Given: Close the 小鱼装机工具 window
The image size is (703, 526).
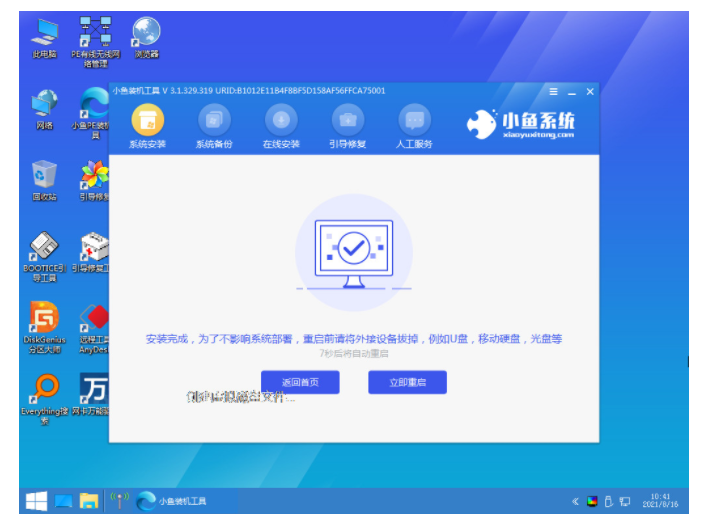Looking at the screenshot, I should click(x=590, y=91).
